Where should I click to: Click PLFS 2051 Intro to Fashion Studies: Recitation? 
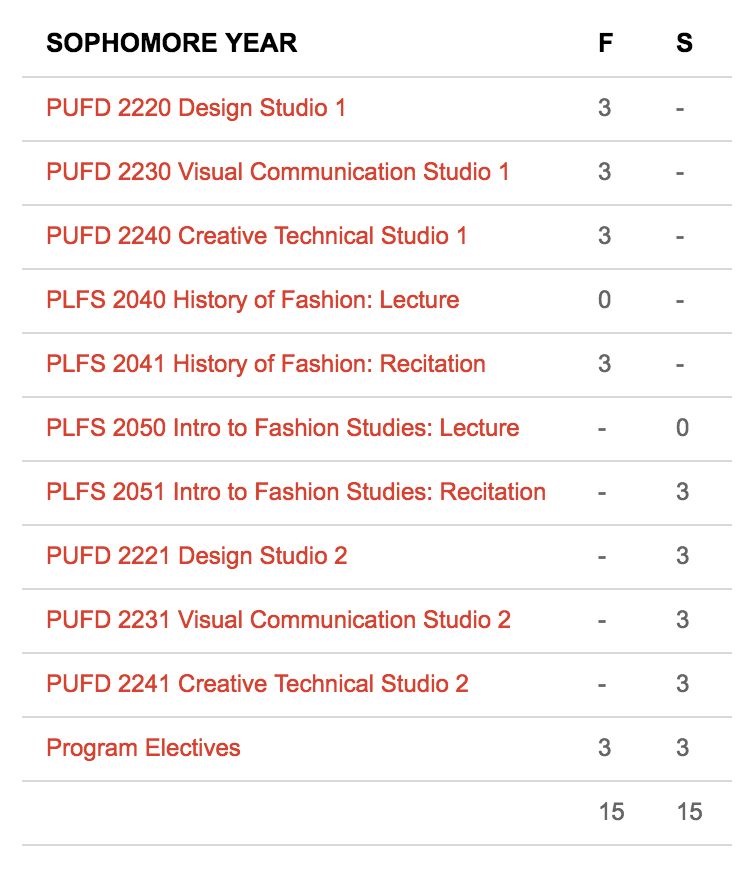(x=296, y=492)
